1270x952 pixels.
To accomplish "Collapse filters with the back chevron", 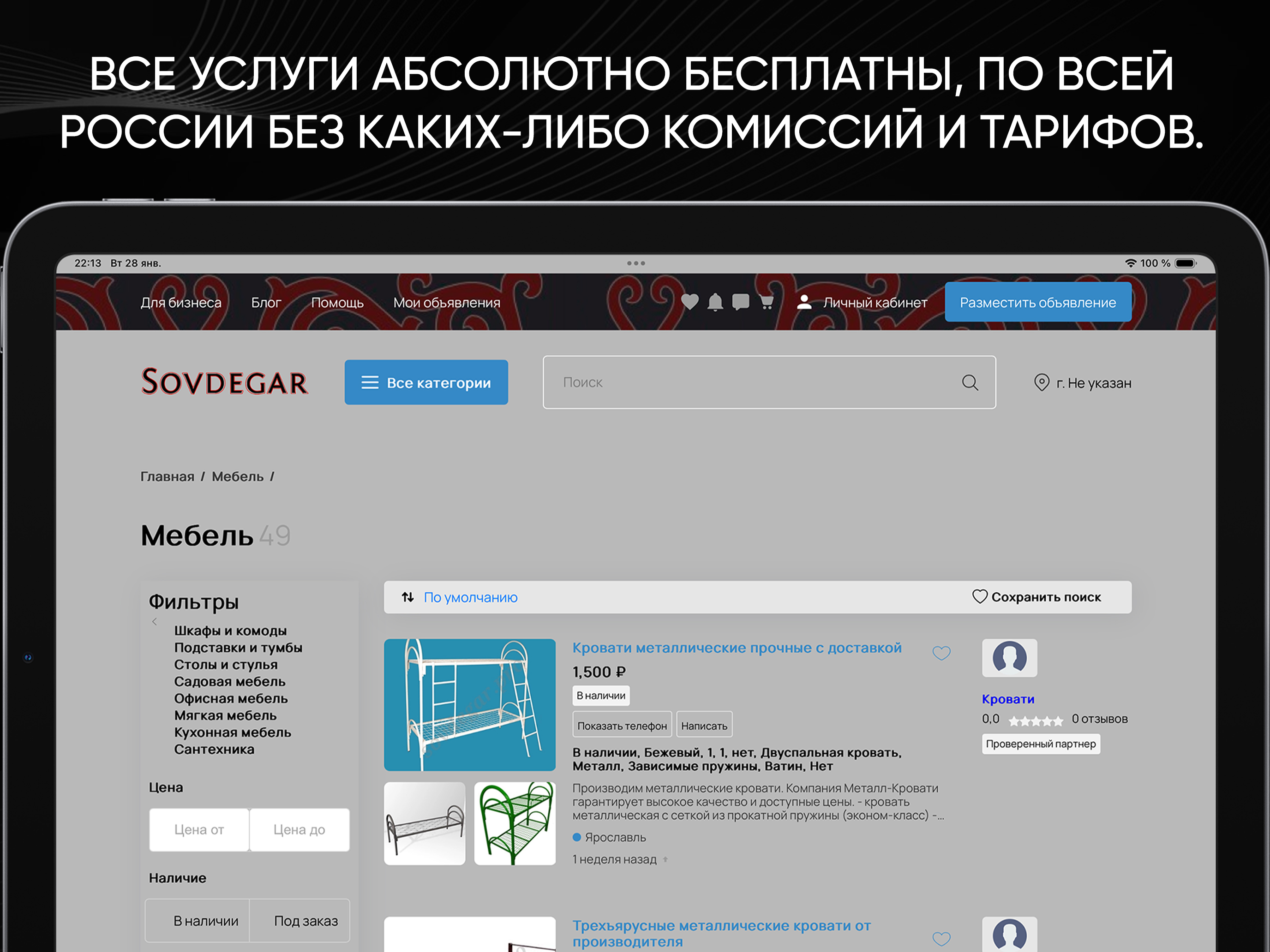I will [x=155, y=621].
